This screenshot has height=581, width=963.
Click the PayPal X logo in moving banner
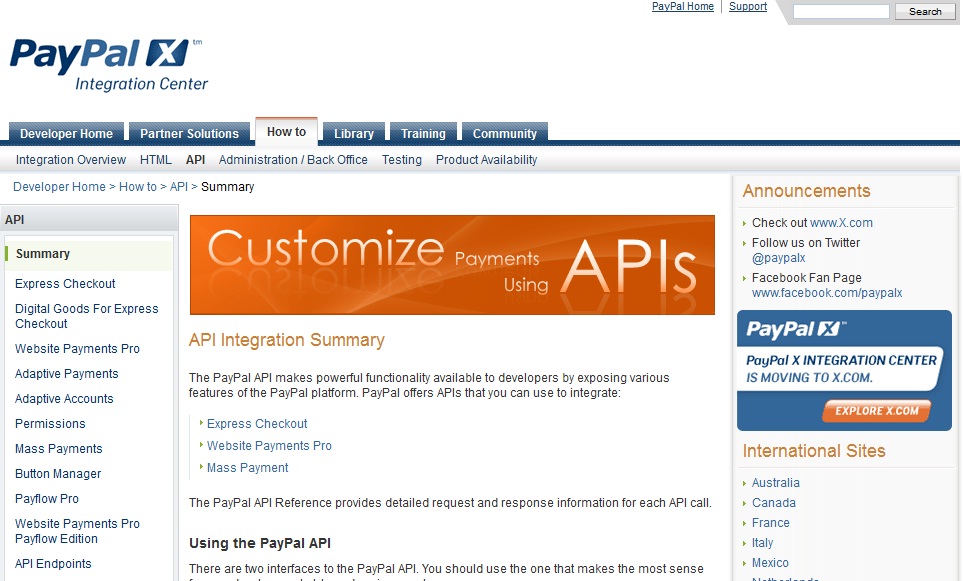pyautogui.click(x=796, y=329)
